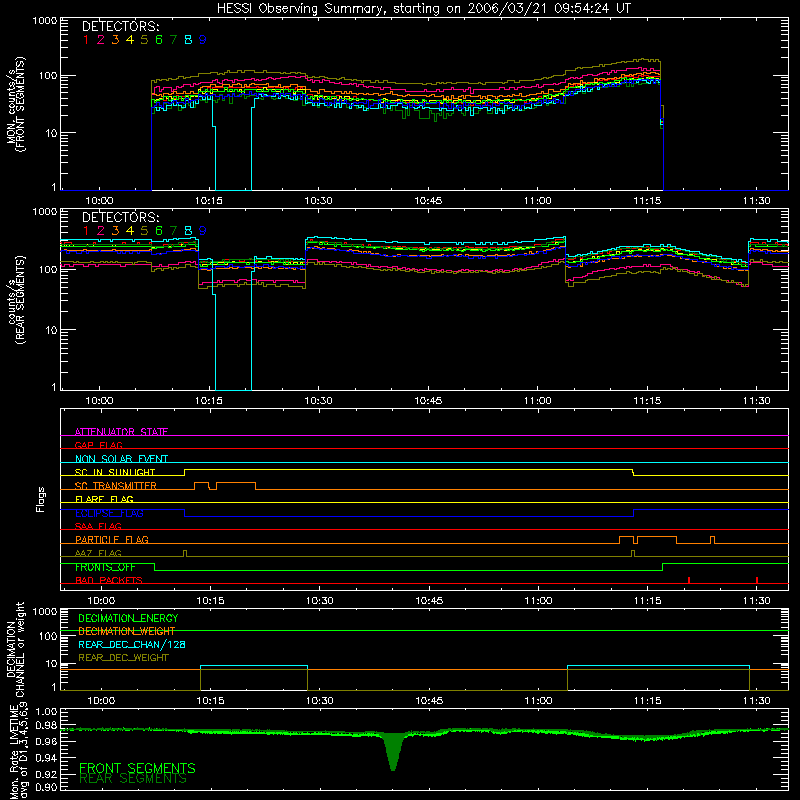The width and height of the screenshot is (800, 800).
Task: Click the NON_SOLAR_EVENT flag label
Action: pyautogui.click(x=121, y=459)
